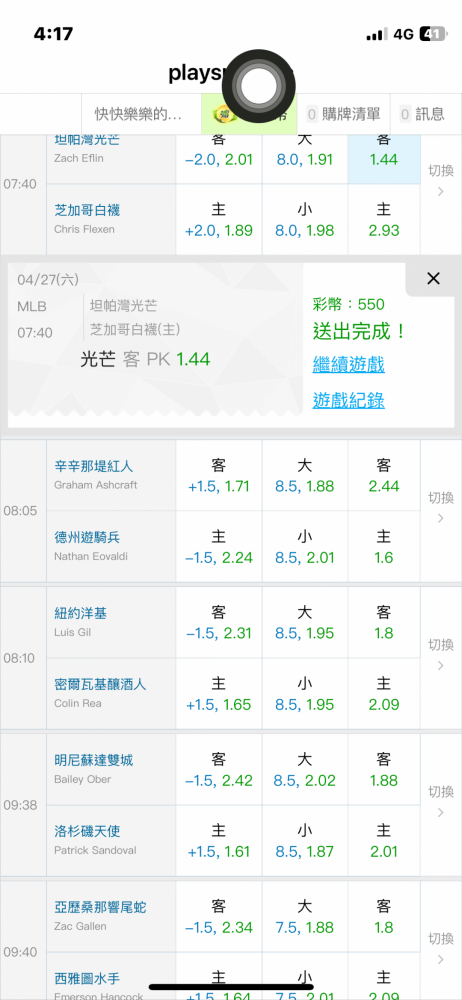Open the 訊息 tab
462x1000 pixels.
422,114
